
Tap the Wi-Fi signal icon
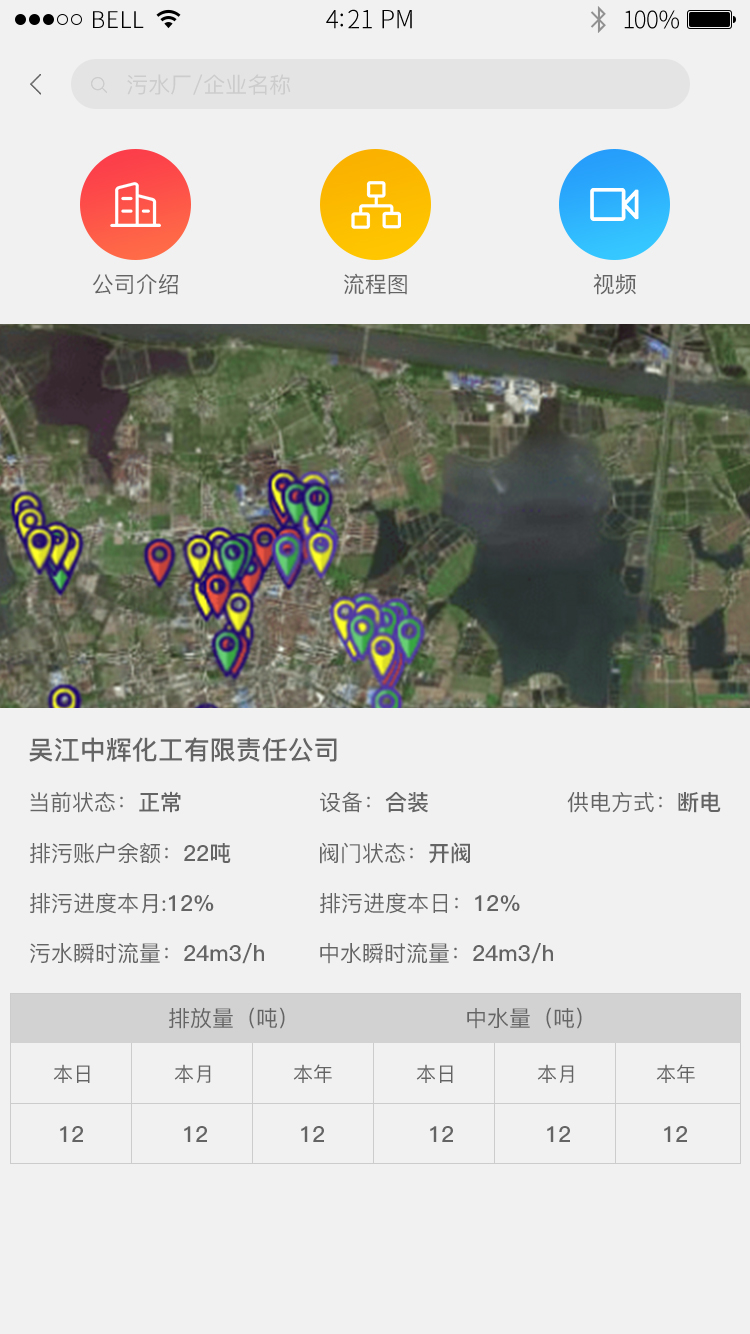pos(168,19)
